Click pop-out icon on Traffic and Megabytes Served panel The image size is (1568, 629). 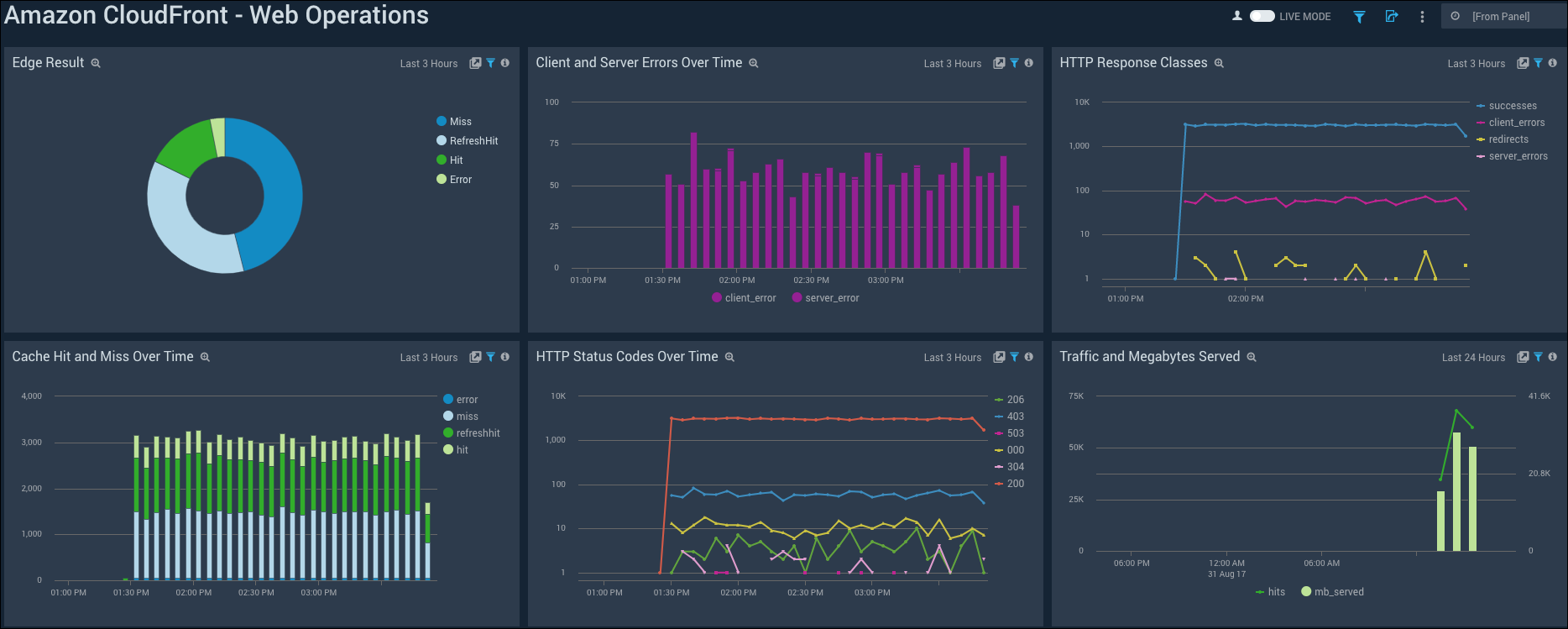point(1523,358)
